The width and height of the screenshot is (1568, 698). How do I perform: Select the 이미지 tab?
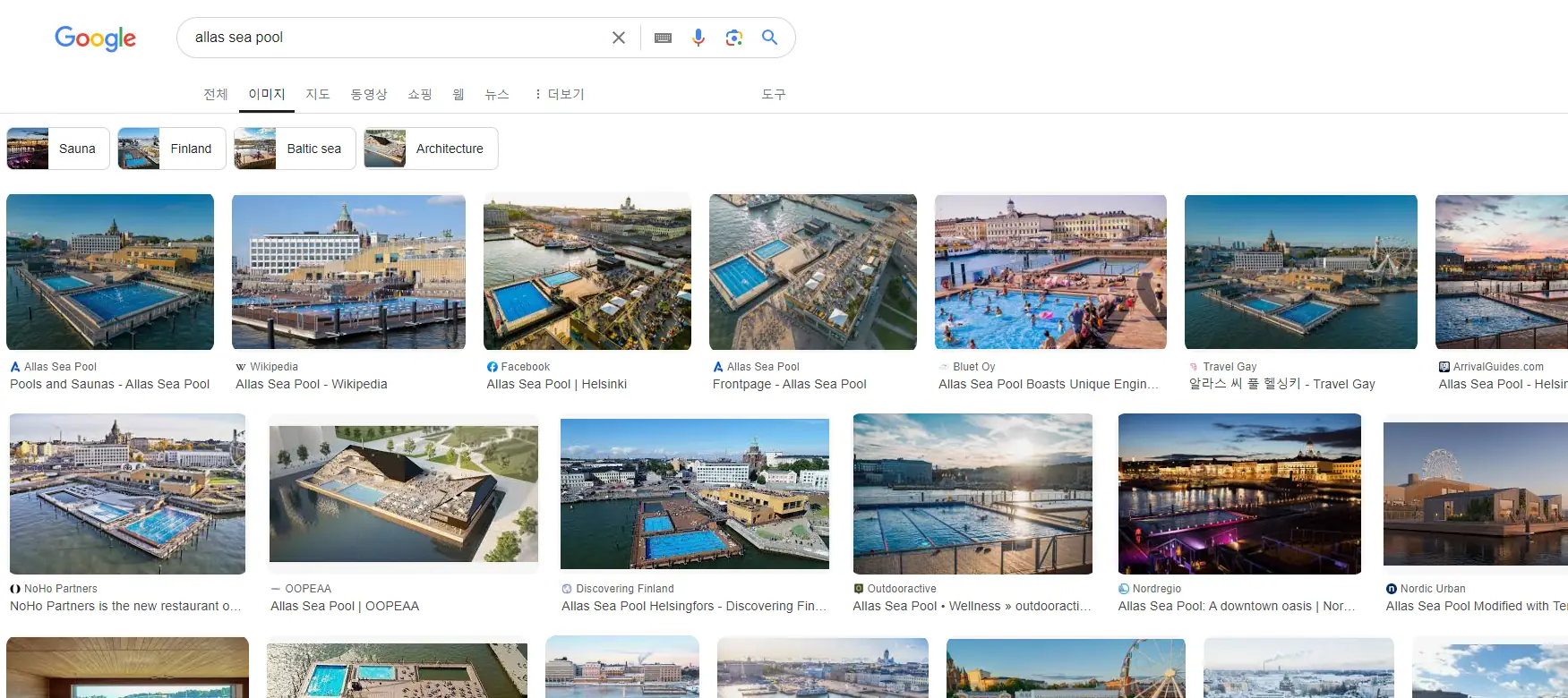[x=267, y=94]
